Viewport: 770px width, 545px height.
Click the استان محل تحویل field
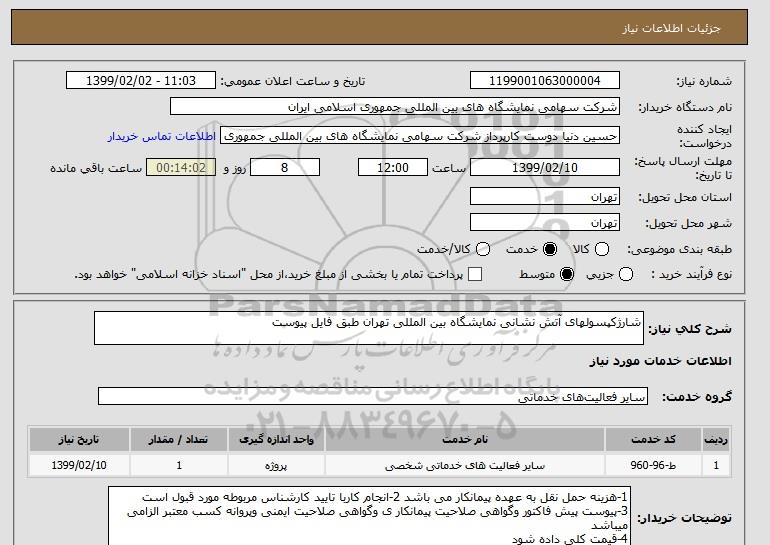[x=545, y=196]
